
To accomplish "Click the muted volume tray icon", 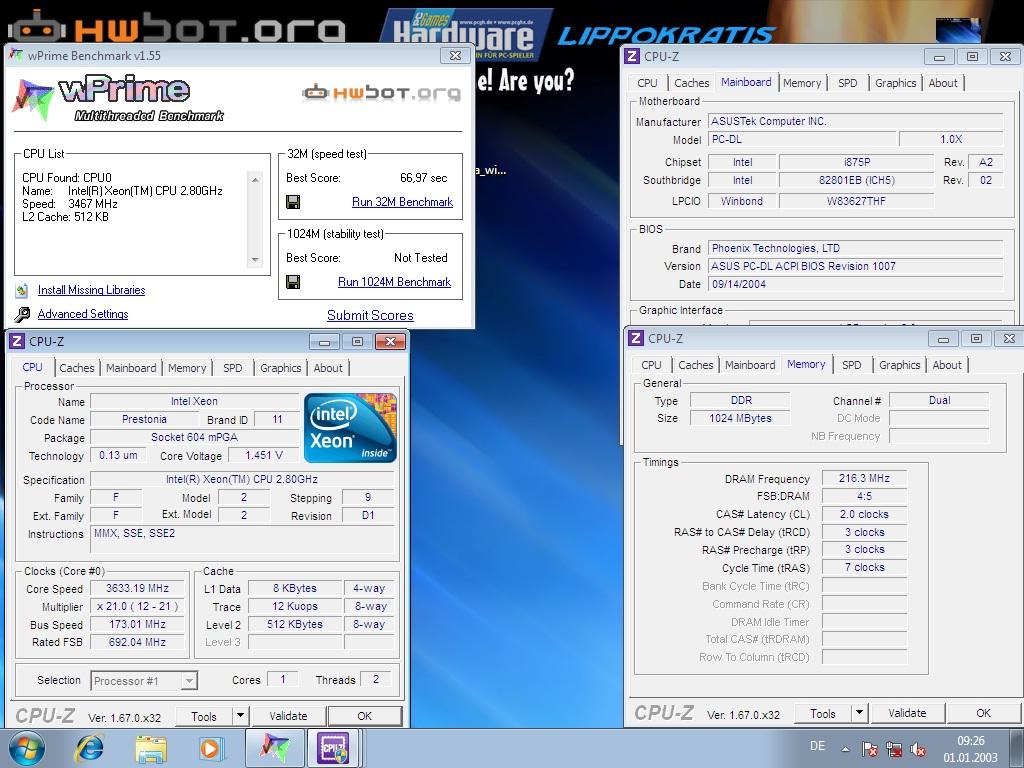I will tap(918, 750).
